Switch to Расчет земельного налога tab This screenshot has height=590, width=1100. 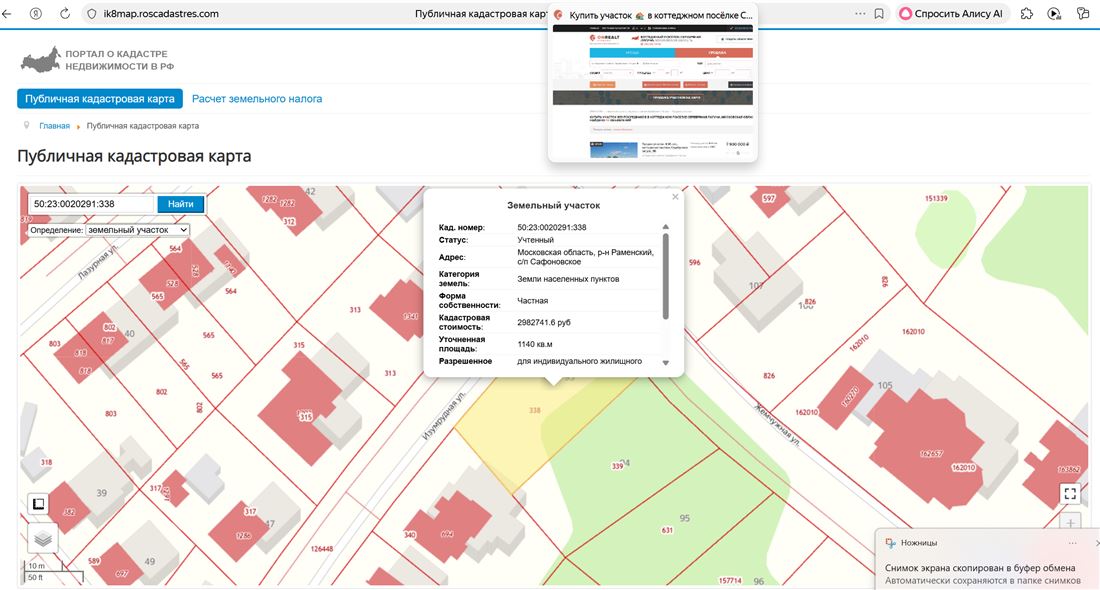pyautogui.click(x=257, y=99)
